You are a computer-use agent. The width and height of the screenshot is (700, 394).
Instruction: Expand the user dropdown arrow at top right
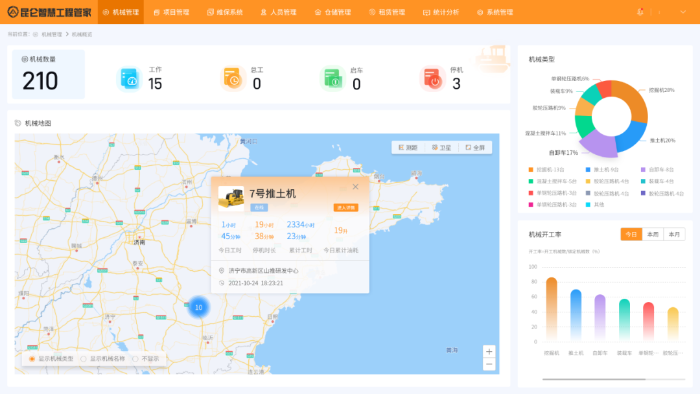tap(683, 12)
